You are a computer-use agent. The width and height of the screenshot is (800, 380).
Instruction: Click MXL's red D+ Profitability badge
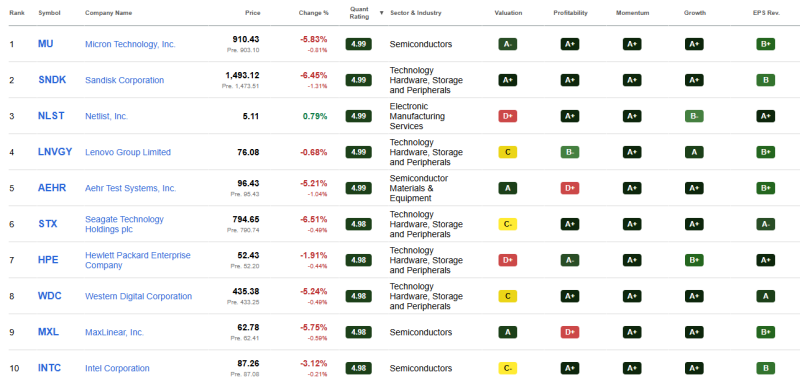coord(570,332)
